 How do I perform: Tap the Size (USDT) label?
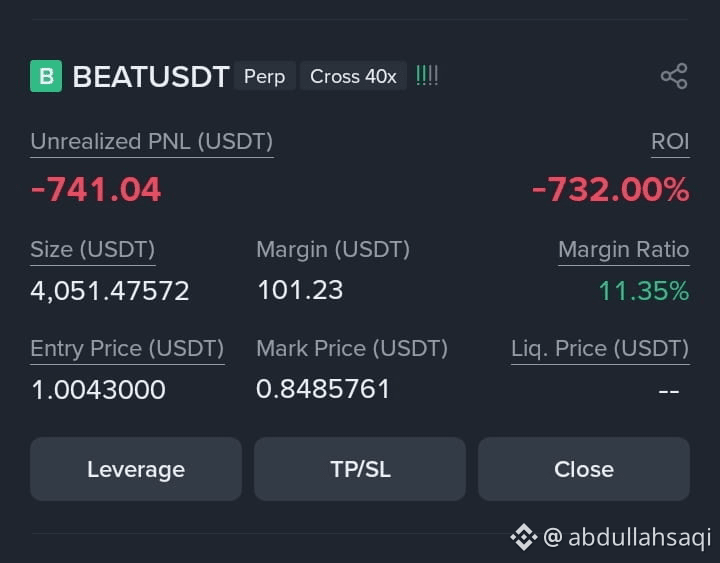(93, 250)
